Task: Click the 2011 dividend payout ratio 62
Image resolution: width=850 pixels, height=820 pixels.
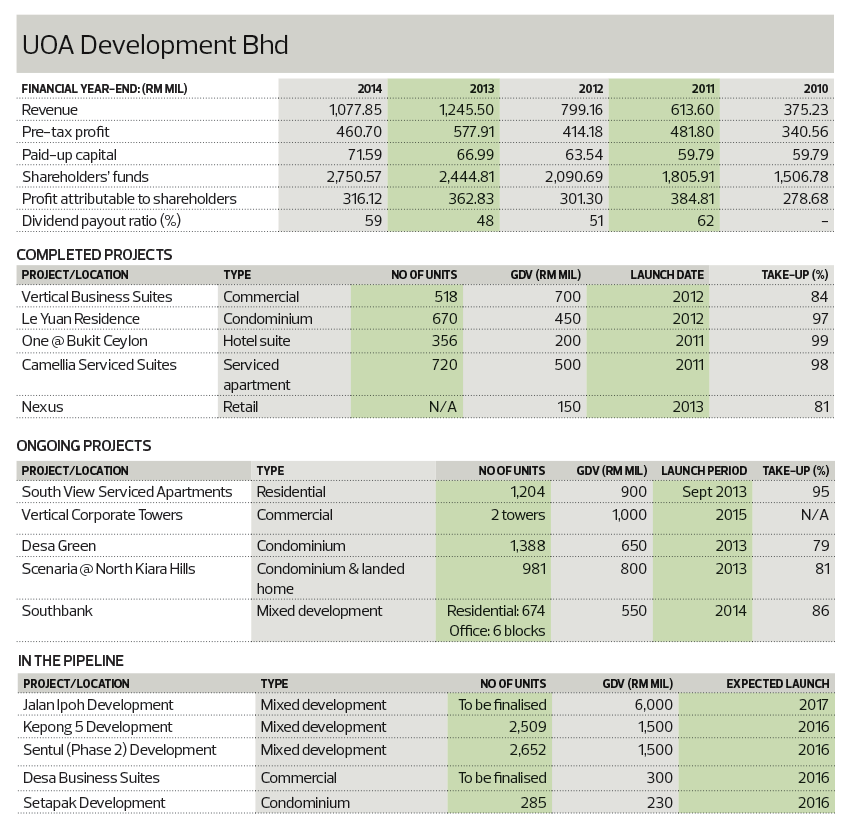Action: pos(705,221)
